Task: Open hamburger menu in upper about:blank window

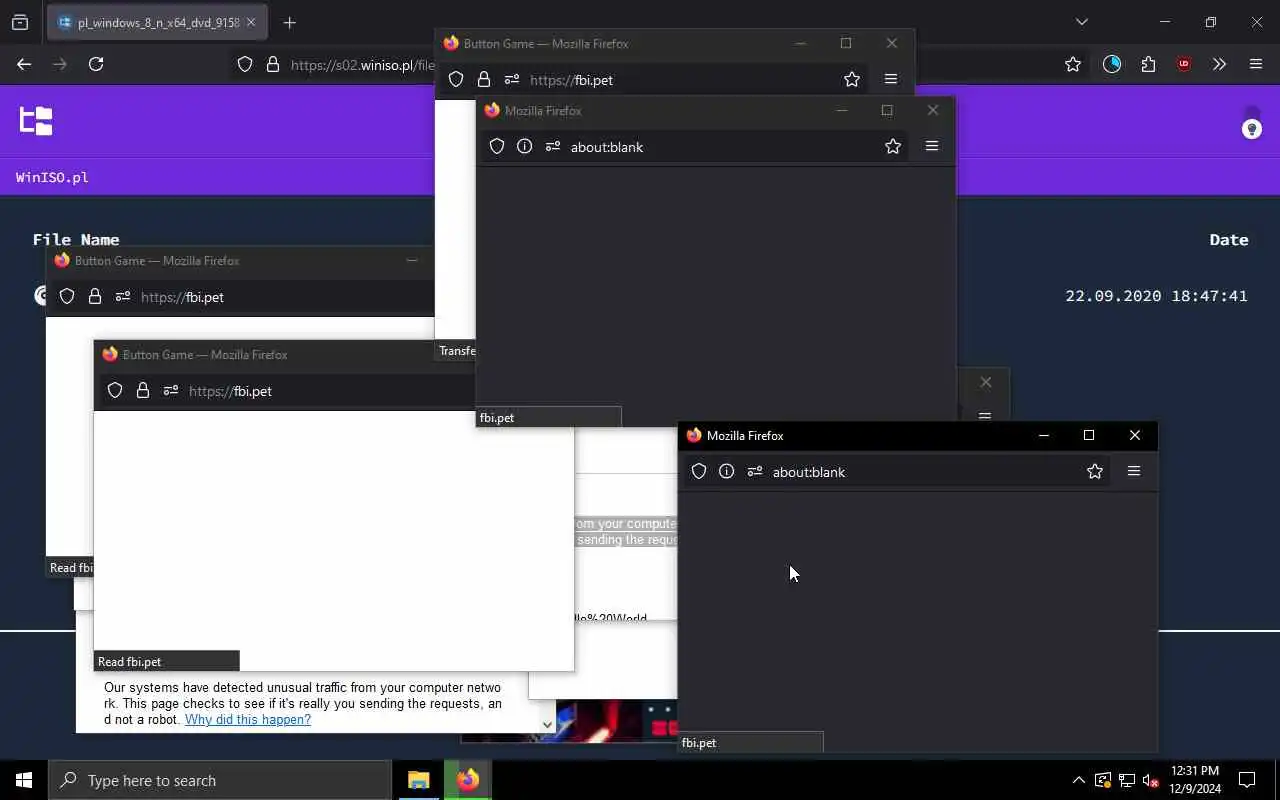Action: click(x=932, y=146)
